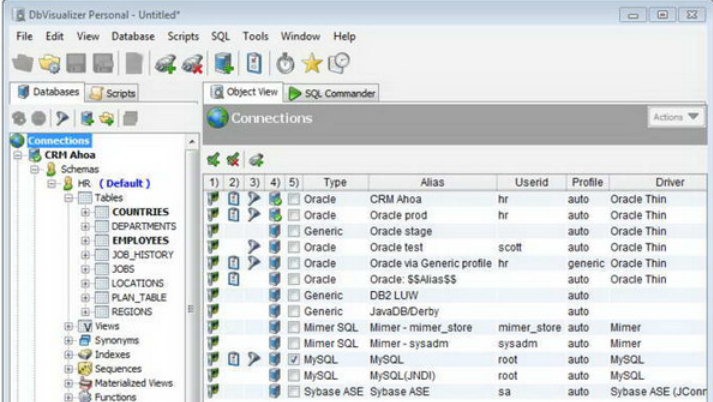
Task: Open the SQL menu
Action: tap(220, 36)
